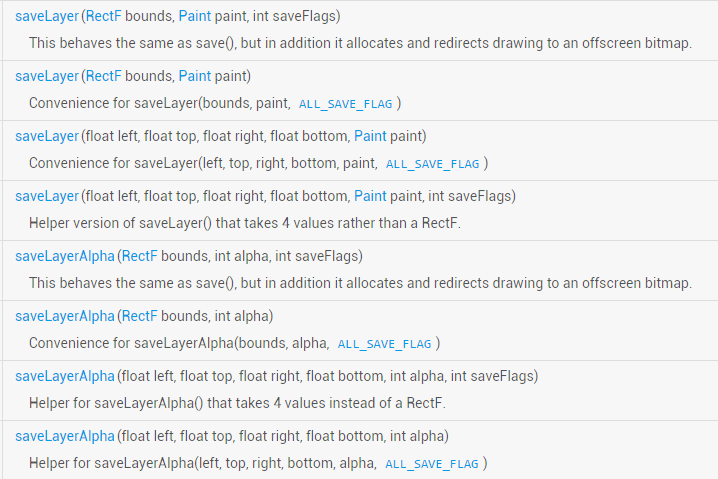Click ALL_SAVE_FLAG after 'saveLayerAlpha(left, top, right, bottom, alpha,'
This screenshot has height=479, width=718.
pos(432,464)
